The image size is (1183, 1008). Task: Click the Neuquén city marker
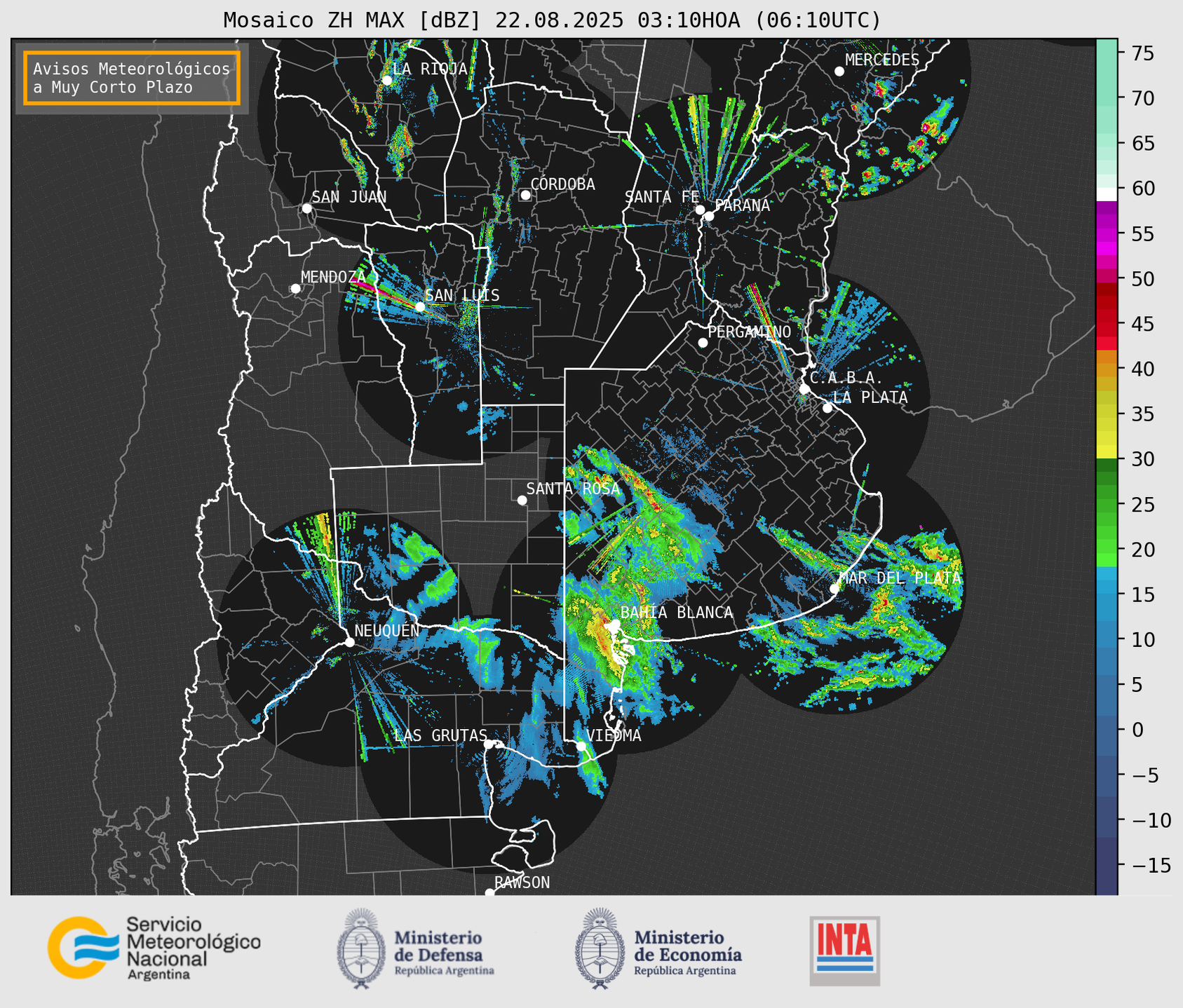(349, 642)
